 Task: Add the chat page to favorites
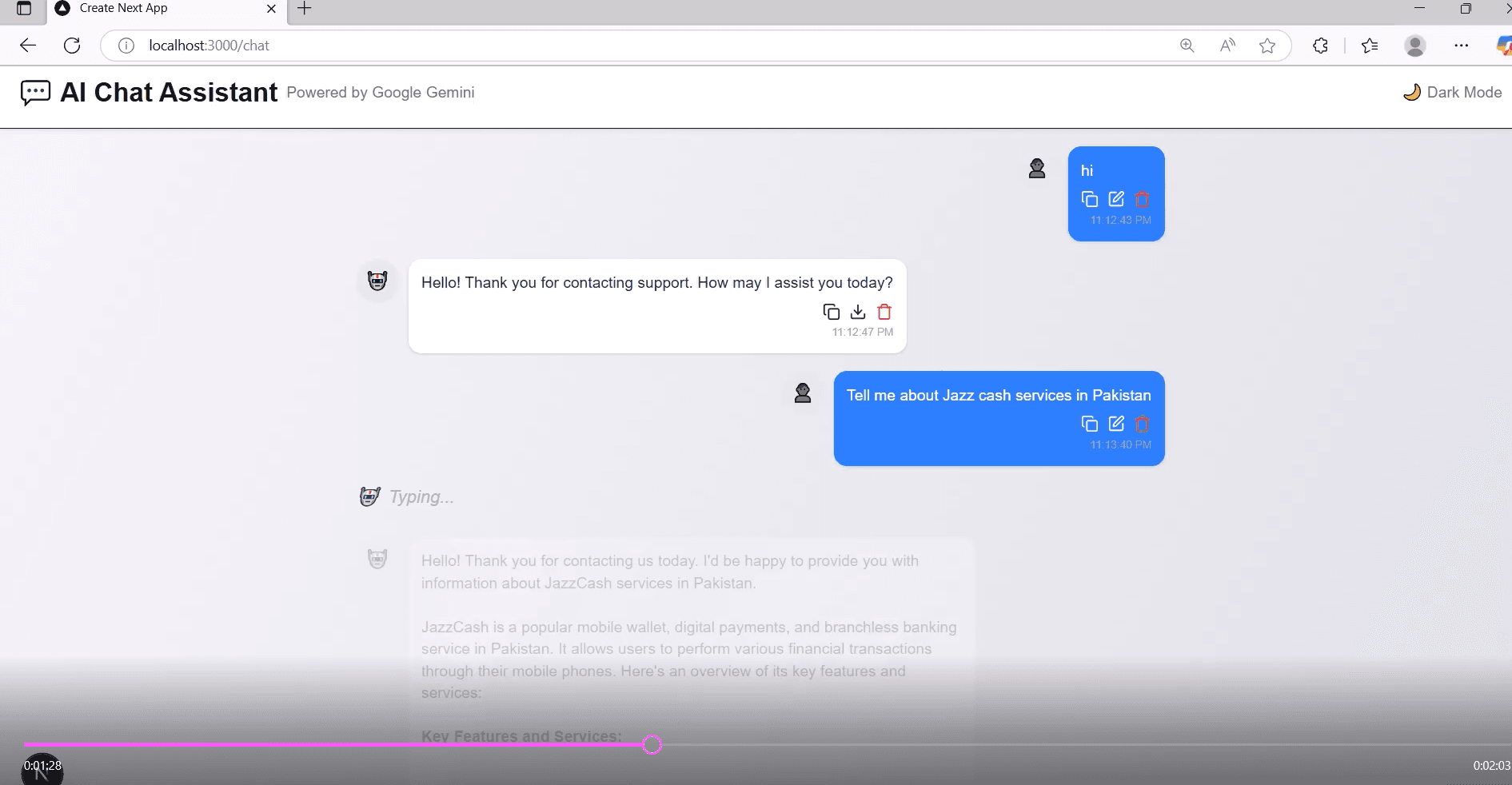click(x=1267, y=46)
